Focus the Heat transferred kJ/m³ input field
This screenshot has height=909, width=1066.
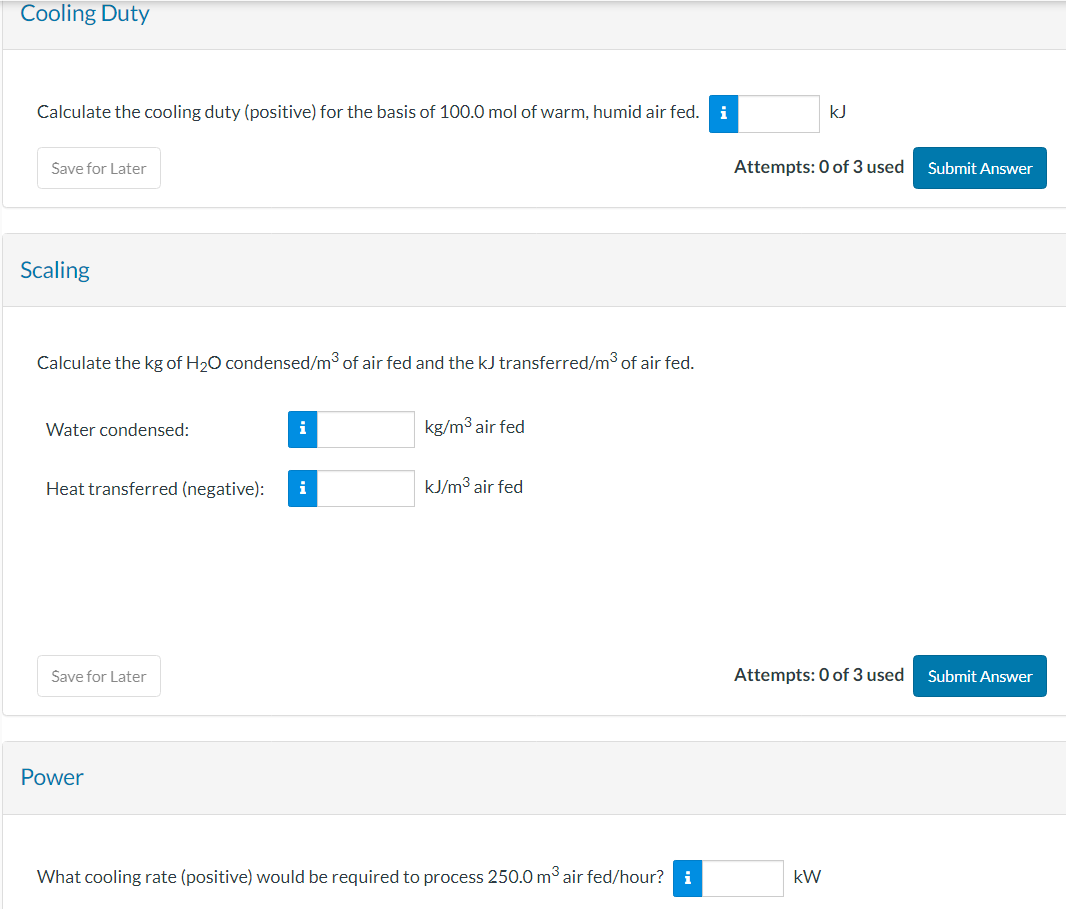(366, 488)
